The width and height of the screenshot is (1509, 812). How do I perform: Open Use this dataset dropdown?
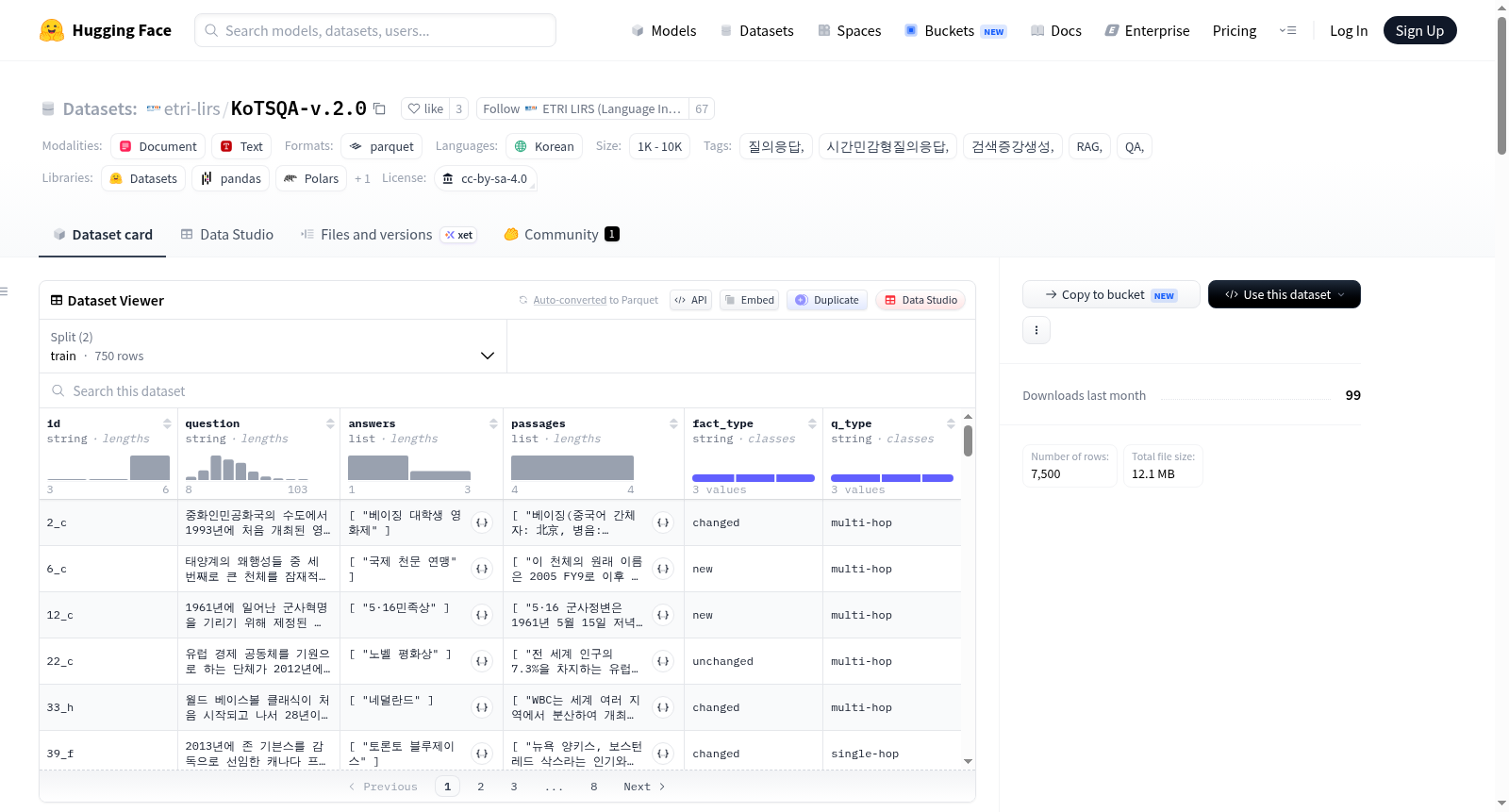pos(1284,294)
